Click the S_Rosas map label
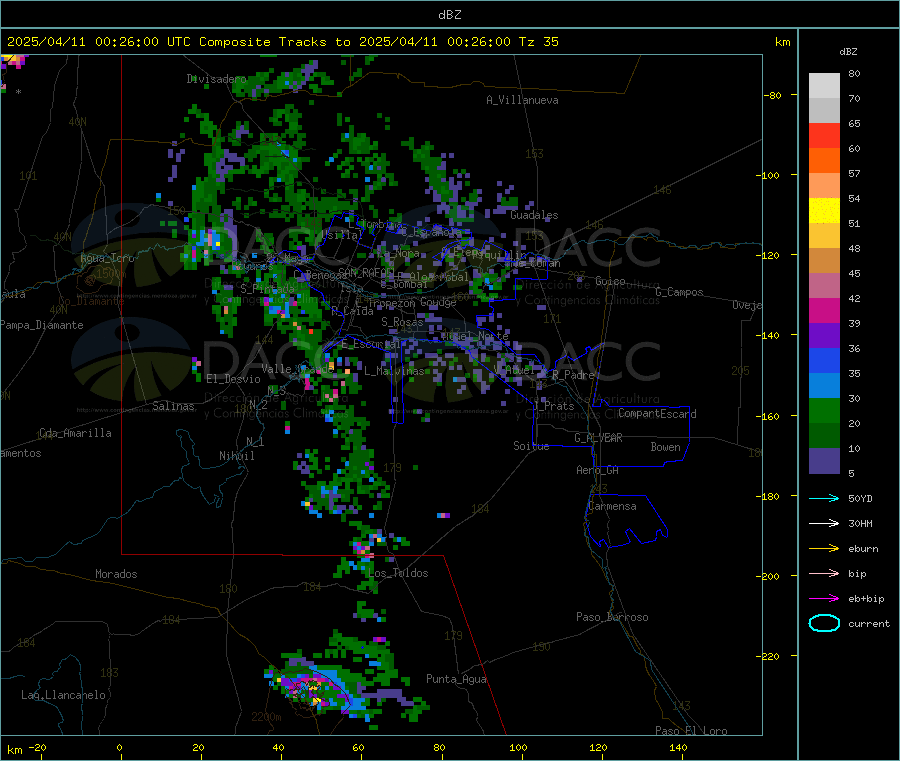900x761 pixels. (x=402, y=322)
